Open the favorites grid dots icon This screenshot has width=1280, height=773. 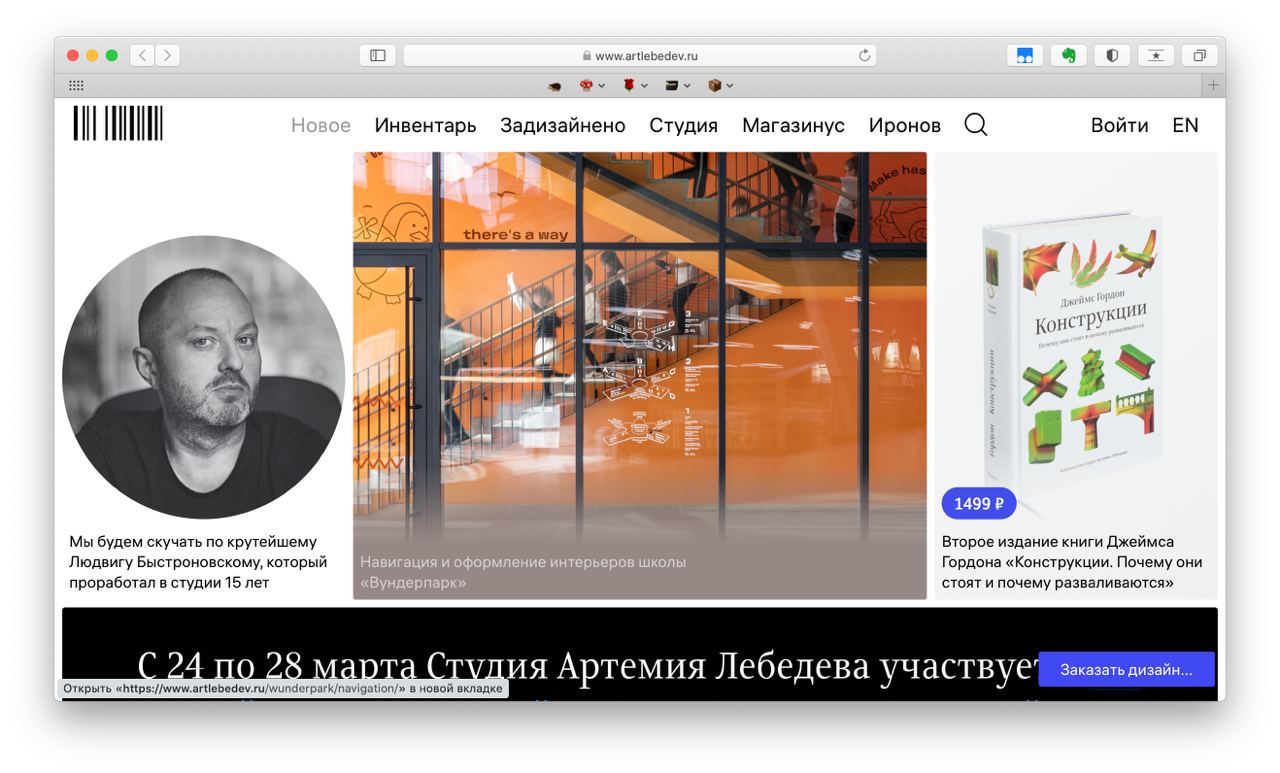(76, 85)
